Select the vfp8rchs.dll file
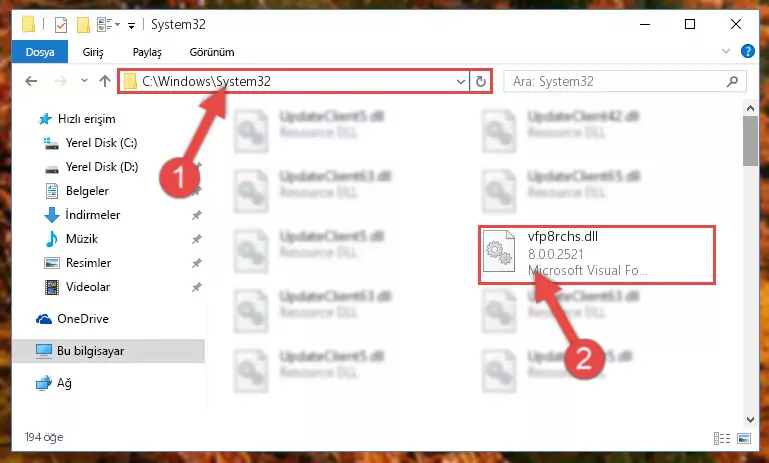The image size is (769, 463). point(597,255)
